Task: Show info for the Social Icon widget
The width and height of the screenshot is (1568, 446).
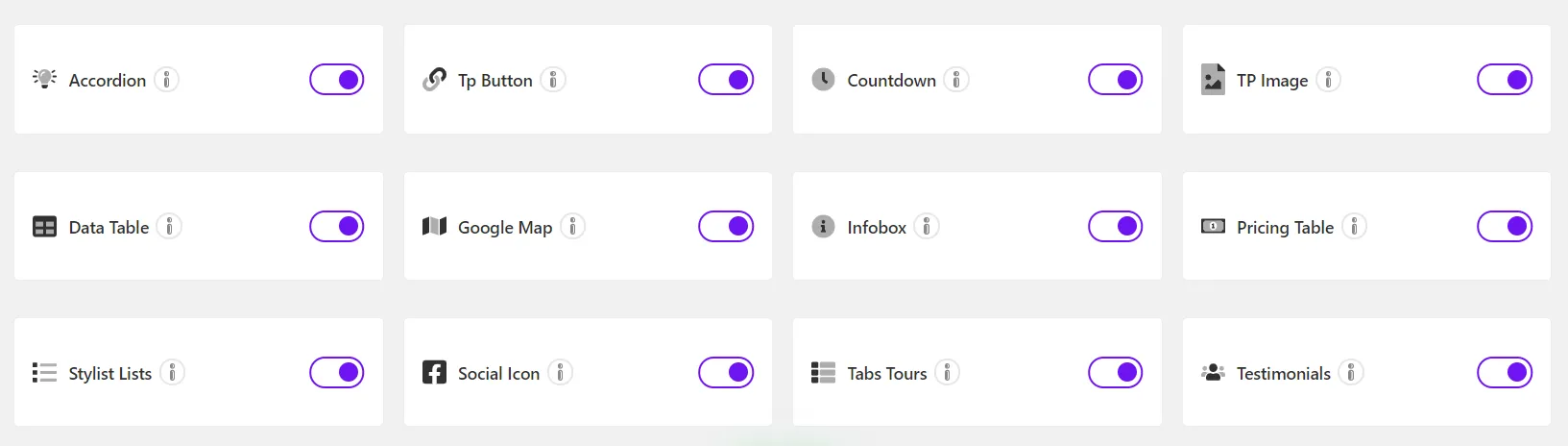Action: coord(560,373)
